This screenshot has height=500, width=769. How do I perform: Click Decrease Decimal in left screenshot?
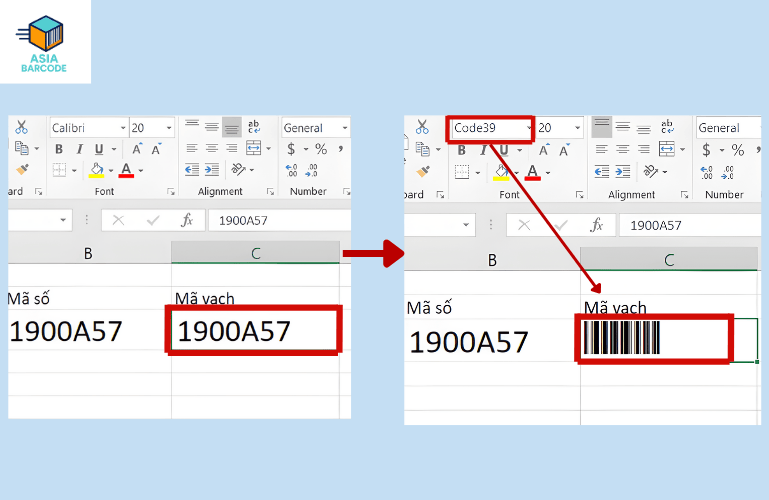(x=311, y=170)
